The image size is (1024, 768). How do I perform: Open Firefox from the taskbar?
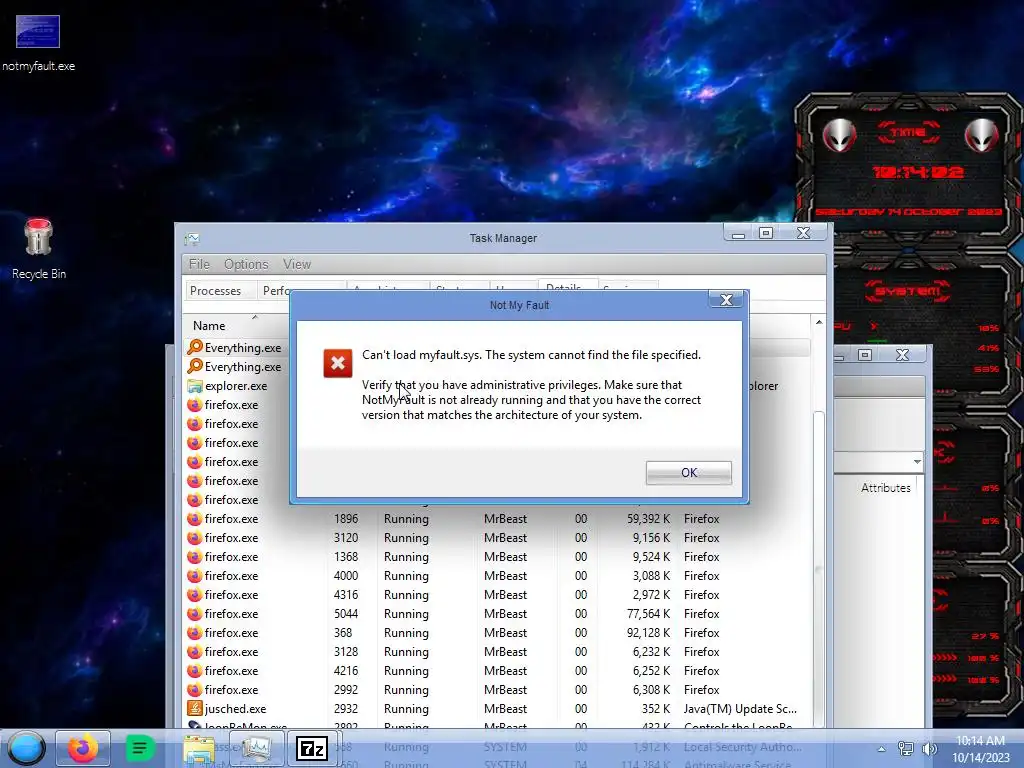[x=83, y=748]
